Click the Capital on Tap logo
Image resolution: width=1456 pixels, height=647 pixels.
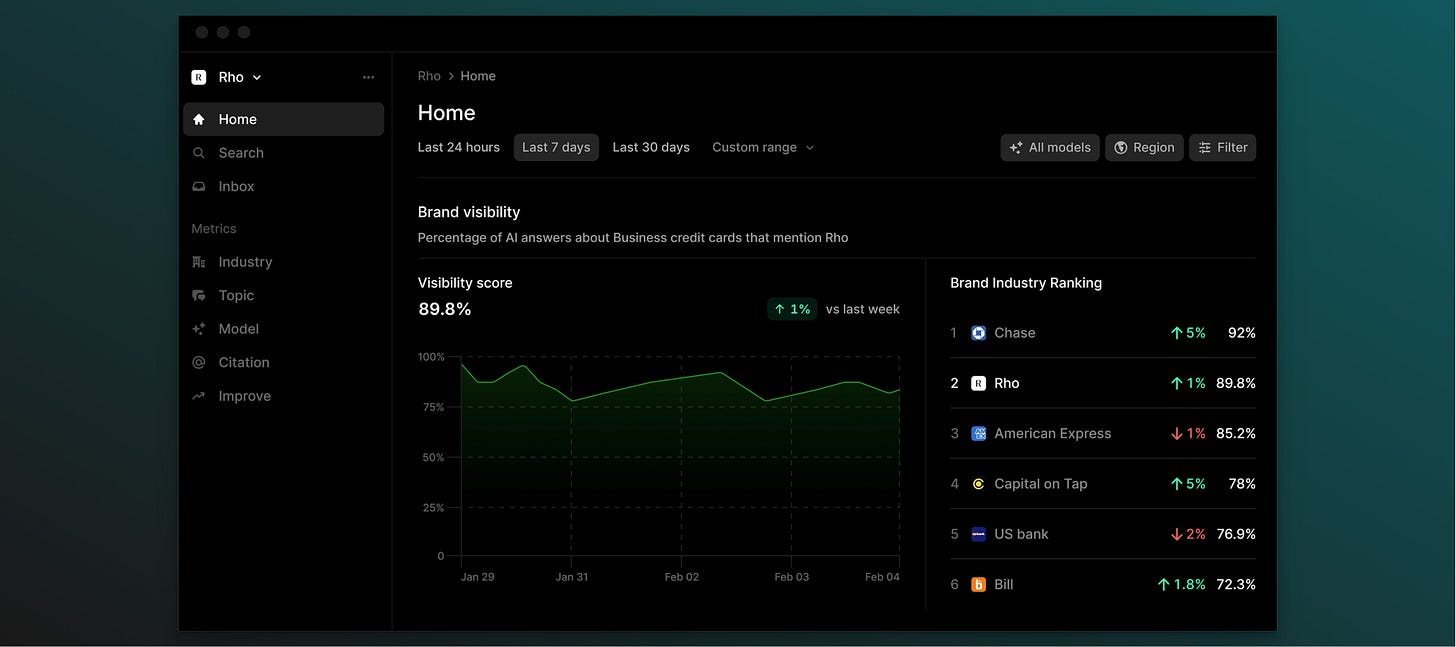(x=979, y=484)
